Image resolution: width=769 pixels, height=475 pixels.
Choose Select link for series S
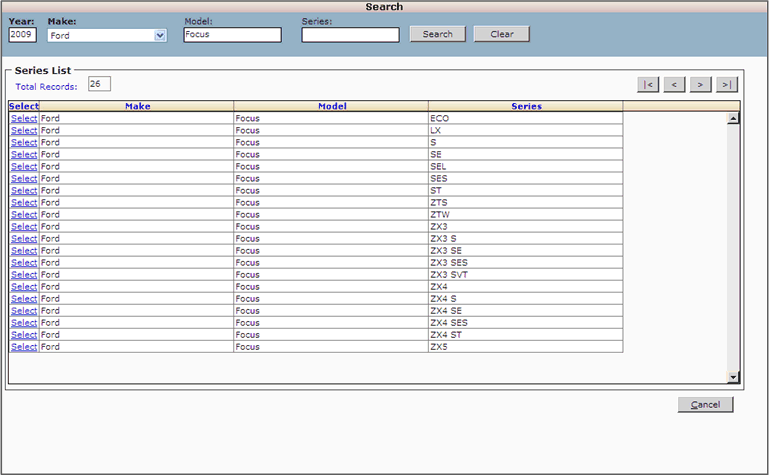24,142
